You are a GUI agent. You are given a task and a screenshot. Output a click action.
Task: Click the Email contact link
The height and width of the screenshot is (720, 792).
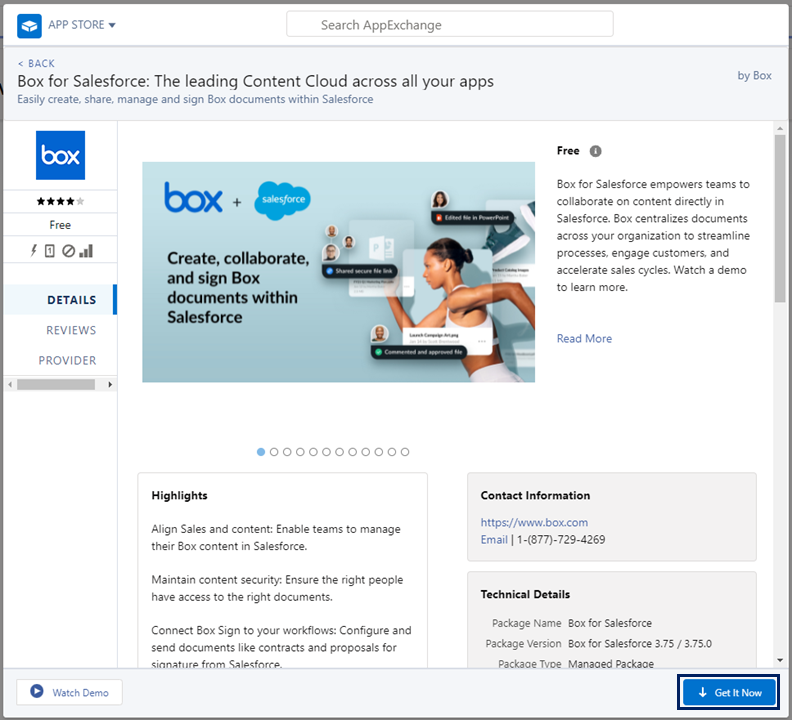click(493, 540)
